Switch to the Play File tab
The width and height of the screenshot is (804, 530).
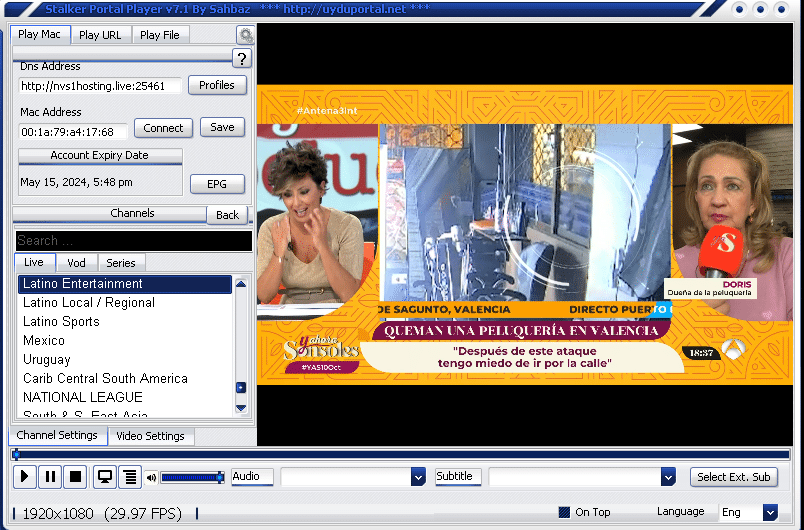click(160, 35)
